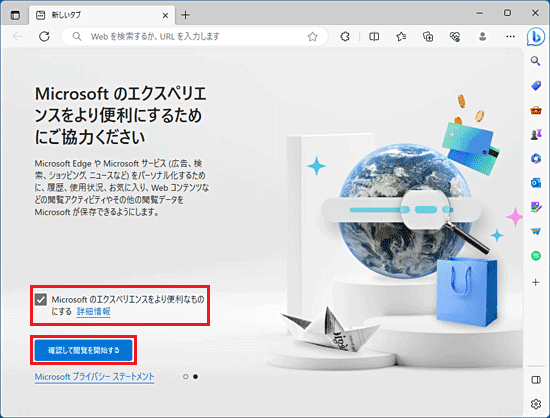
Task: Open sidebar Image Creator icon
Action: pos(536,207)
